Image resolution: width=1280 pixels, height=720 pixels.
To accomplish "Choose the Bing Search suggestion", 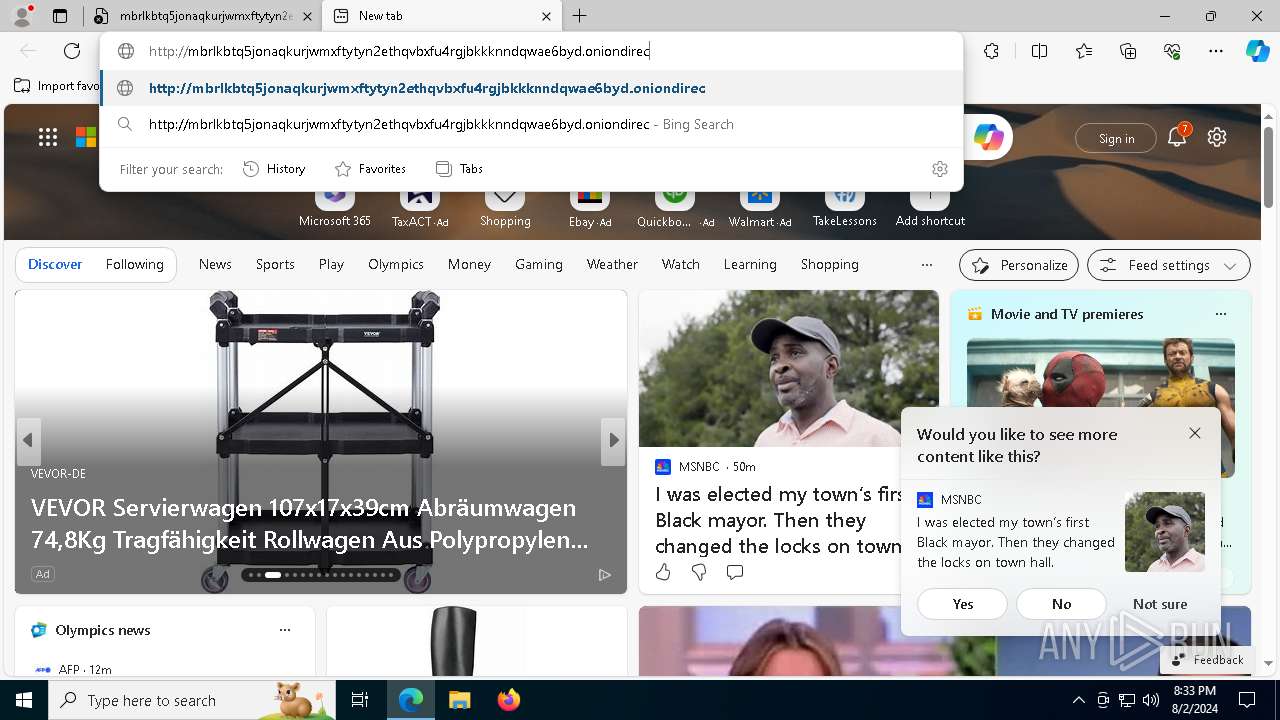I will pos(532,124).
